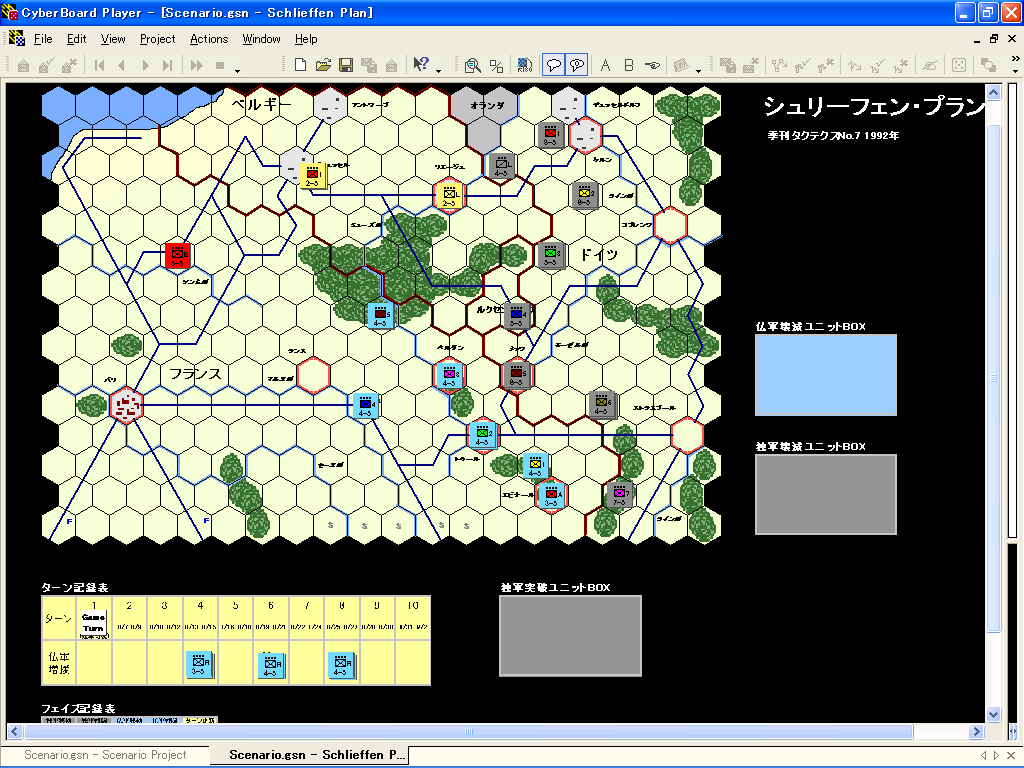Viewport: 1024px width, 768px height.
Task: Click the vertical scrollbar up arrow
Action: (993, 93)
